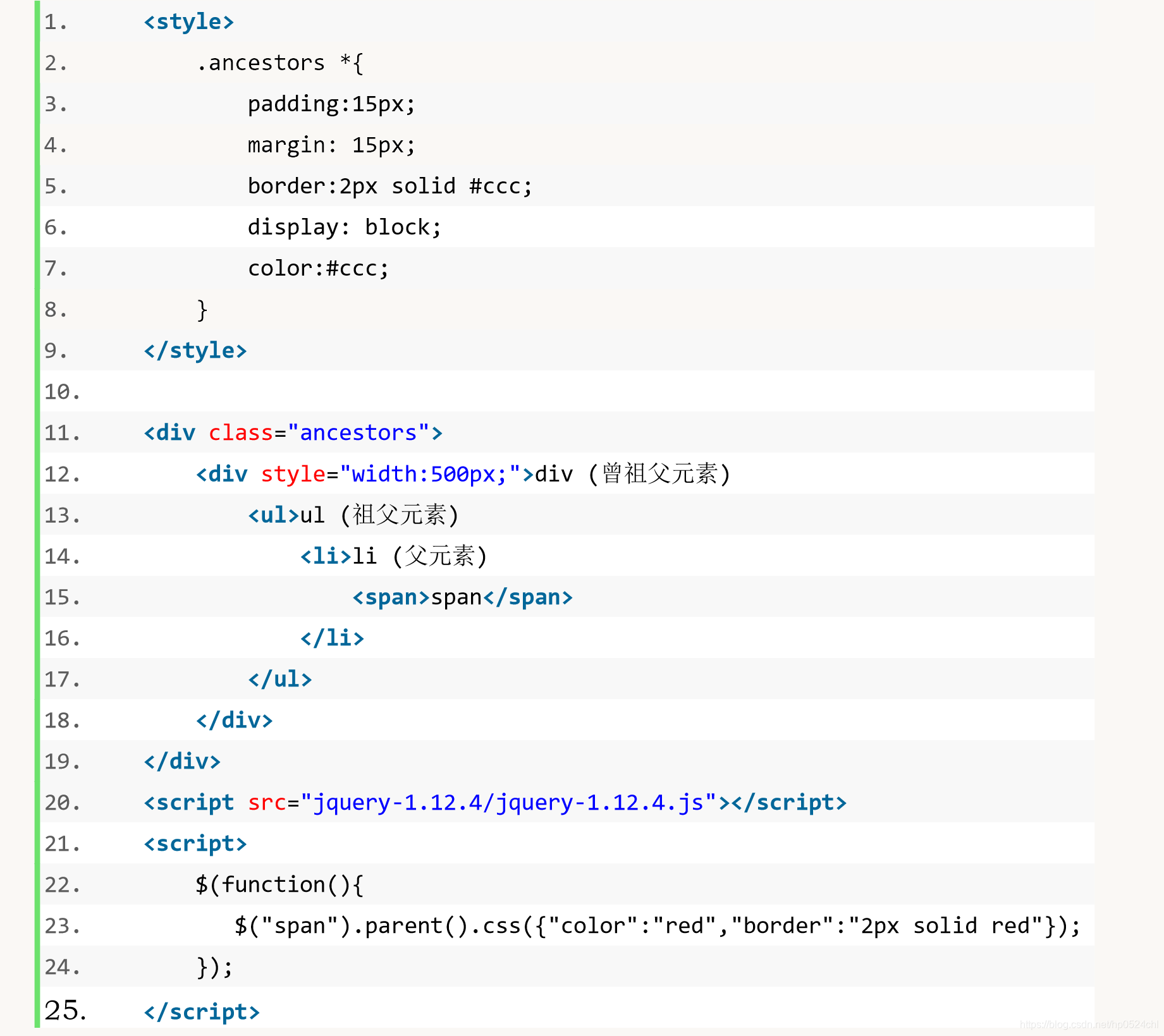Click the line number 23
This screenshot has width=1164, height=1036.
click(x=62, y=926)
